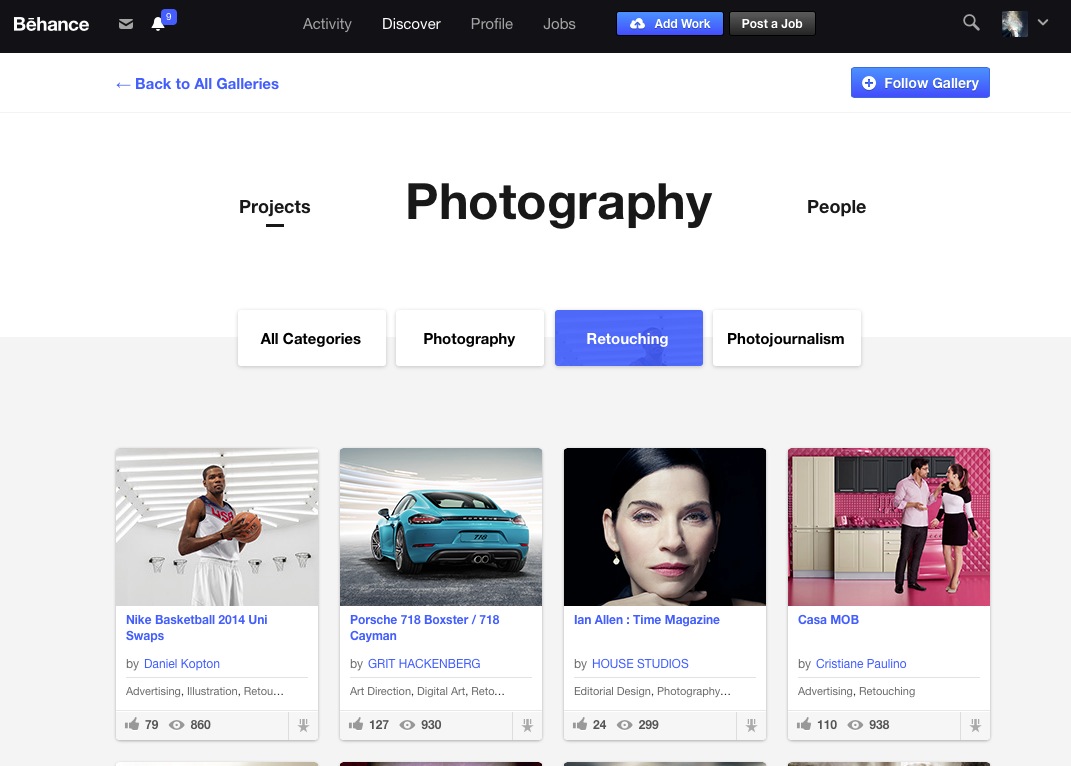Expand the account dropdown chevron
Screen dimensions: 1071x766
[1043, 23]
